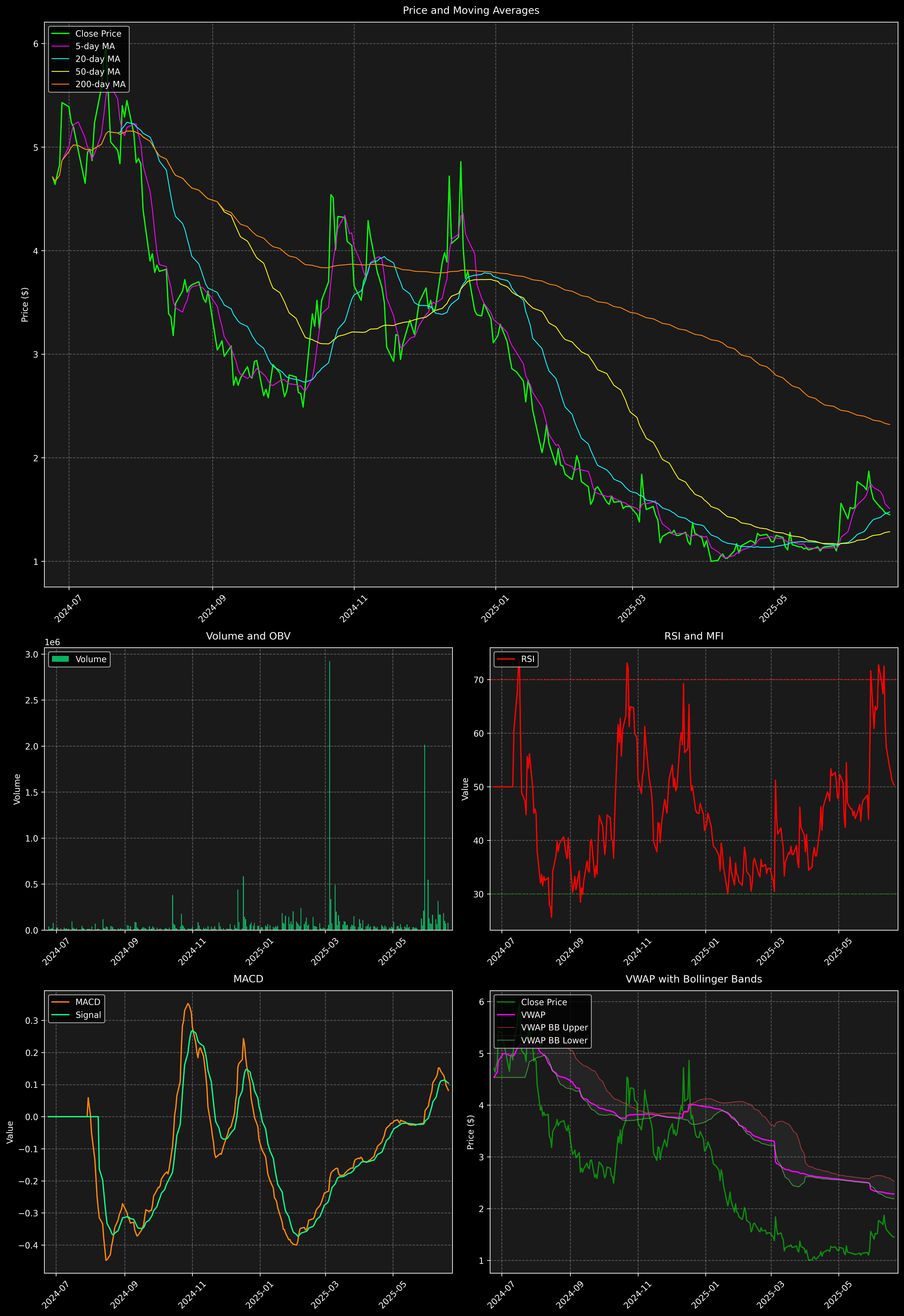Click the '6' y-axis tick on the top price chart
Image resolution: width=904 pixels, height=1316 pixels.
(x=36, y=44)
